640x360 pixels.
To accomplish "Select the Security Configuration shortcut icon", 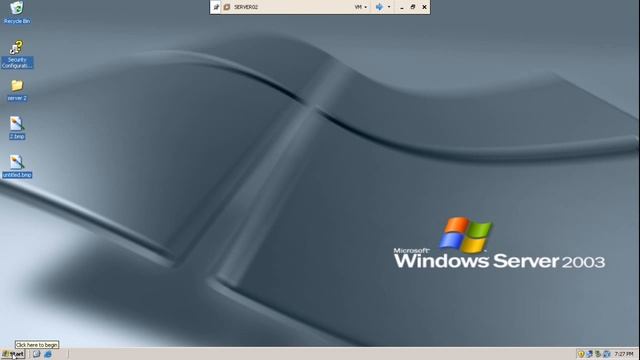I will 17,54.
